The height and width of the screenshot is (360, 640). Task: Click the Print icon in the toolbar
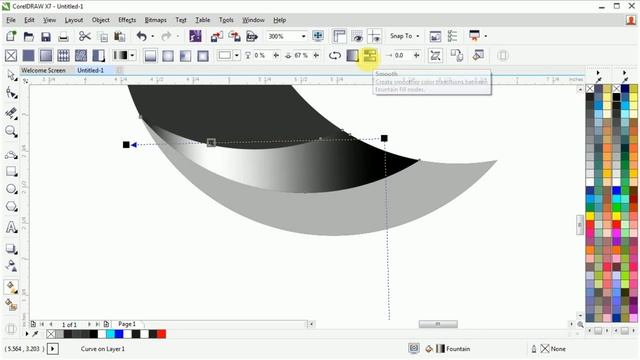(63, 36)
